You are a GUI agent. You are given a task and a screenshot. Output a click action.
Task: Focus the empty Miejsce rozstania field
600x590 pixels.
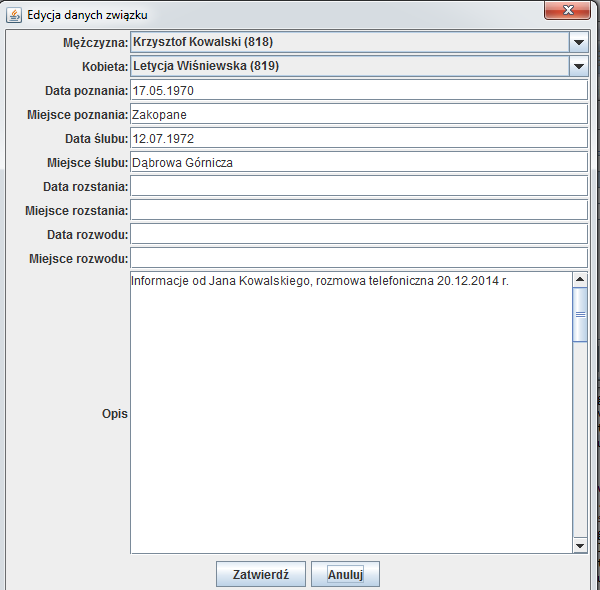pos(359,210)
